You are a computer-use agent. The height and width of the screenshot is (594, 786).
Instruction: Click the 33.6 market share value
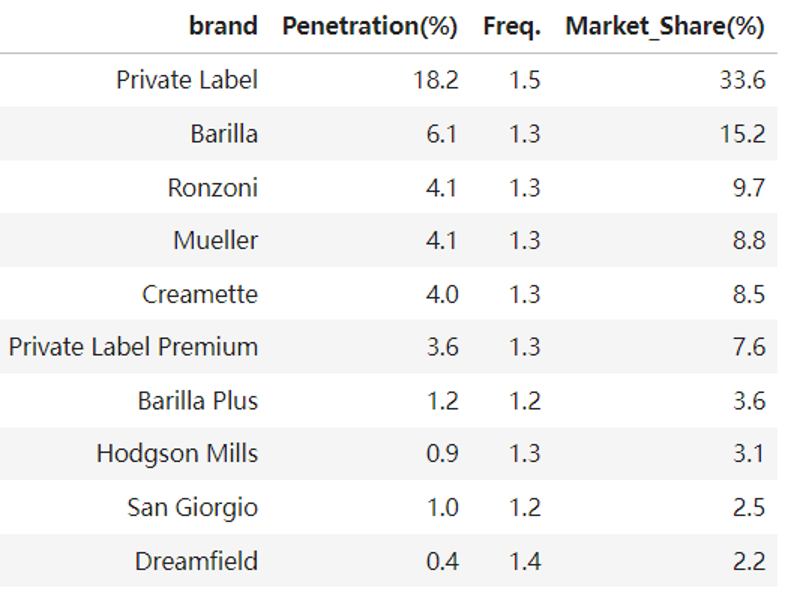pos(742,80)
